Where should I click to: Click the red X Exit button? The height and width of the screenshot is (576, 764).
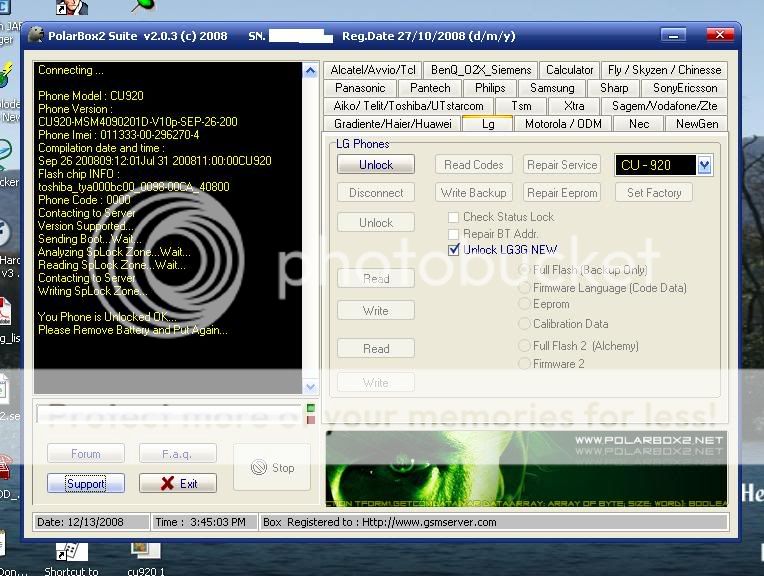[x=178, y=483]
